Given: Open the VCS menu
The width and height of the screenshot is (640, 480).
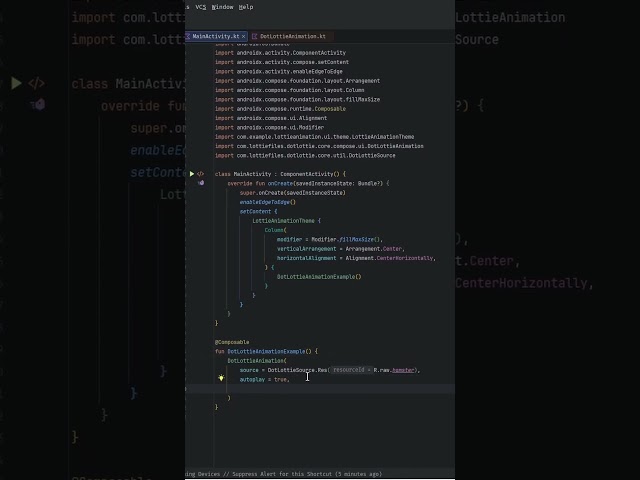Looking at the screenshot, I should pyautogui.click(x=200, y=7).
